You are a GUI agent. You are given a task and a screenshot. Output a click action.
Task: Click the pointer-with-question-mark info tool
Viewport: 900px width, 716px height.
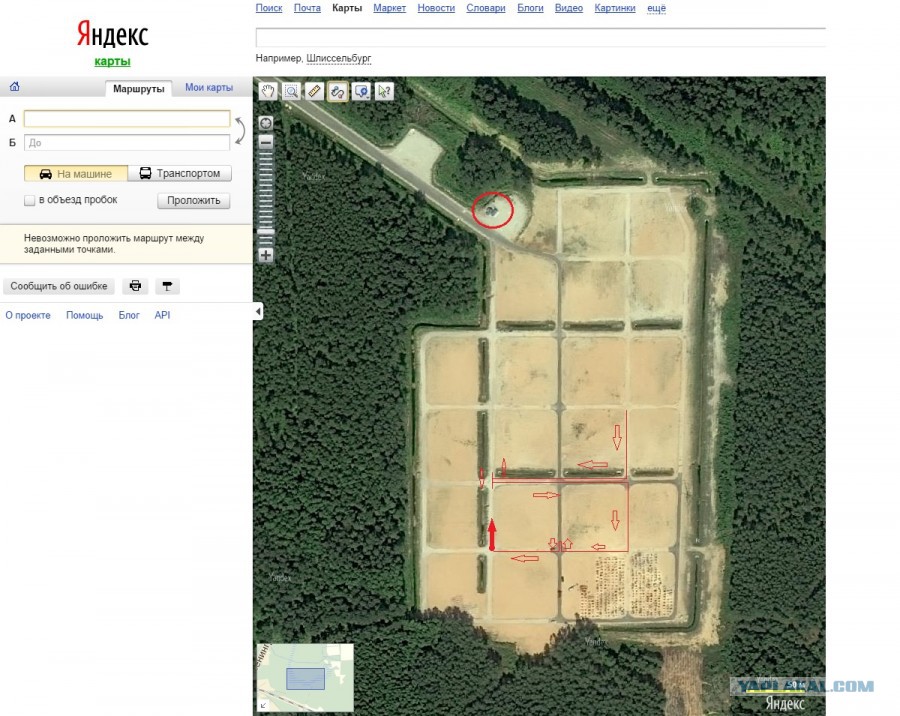[x=385, y=91]
